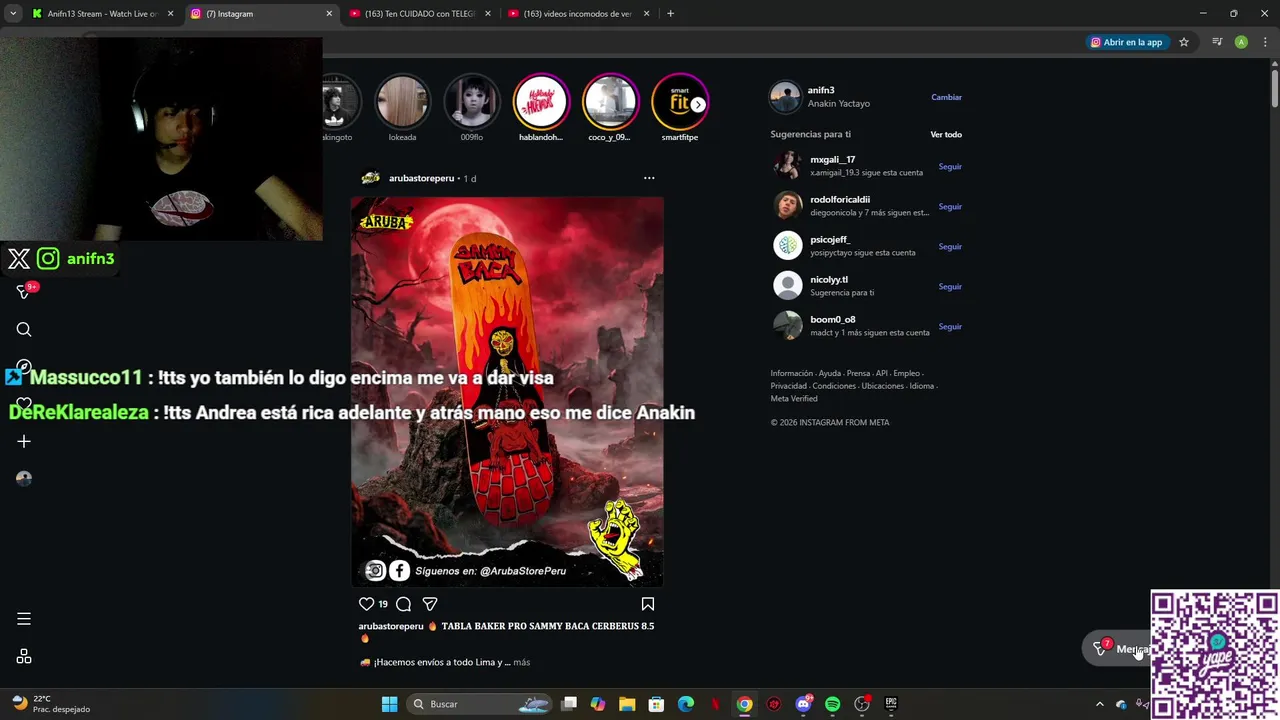
Task: Share the arubastoreperu post
Action: click(x=430, y=604)
